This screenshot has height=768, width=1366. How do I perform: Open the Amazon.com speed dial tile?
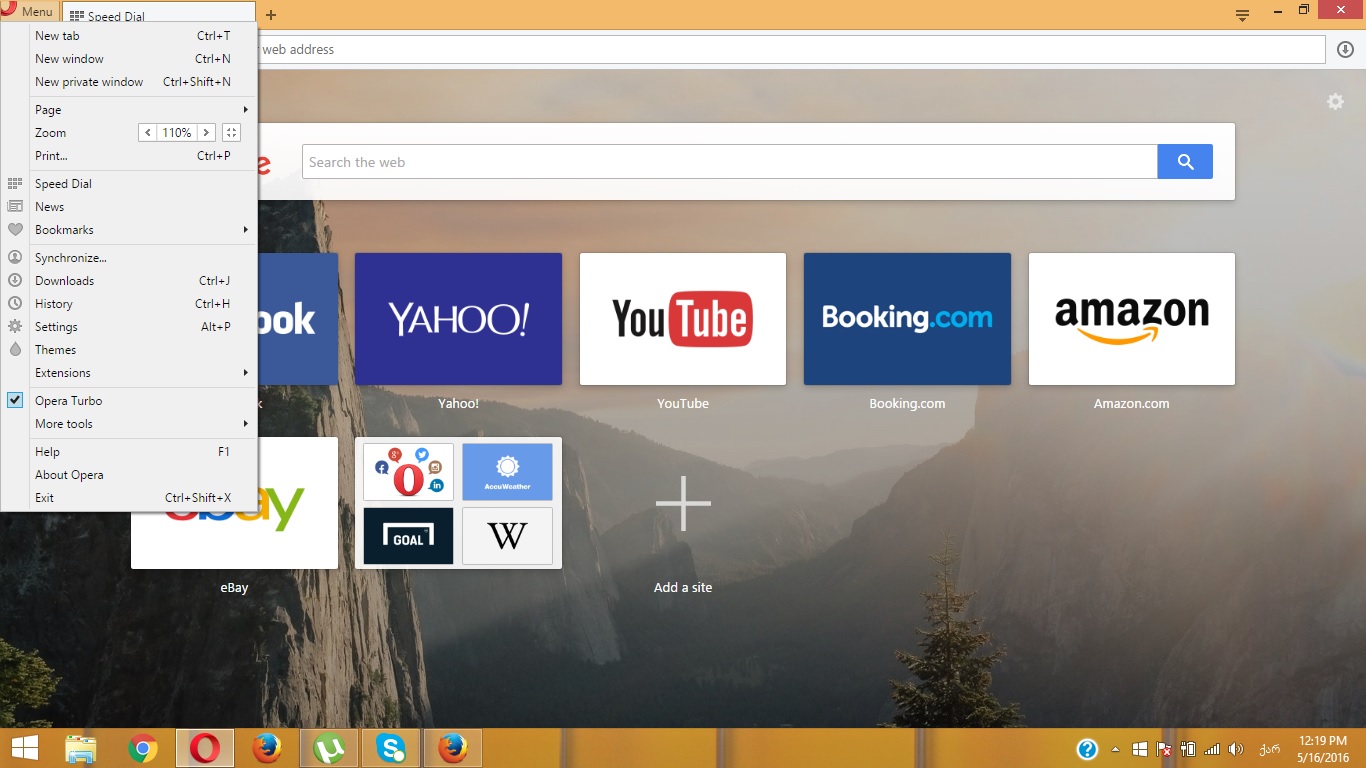click(1132, 319)
